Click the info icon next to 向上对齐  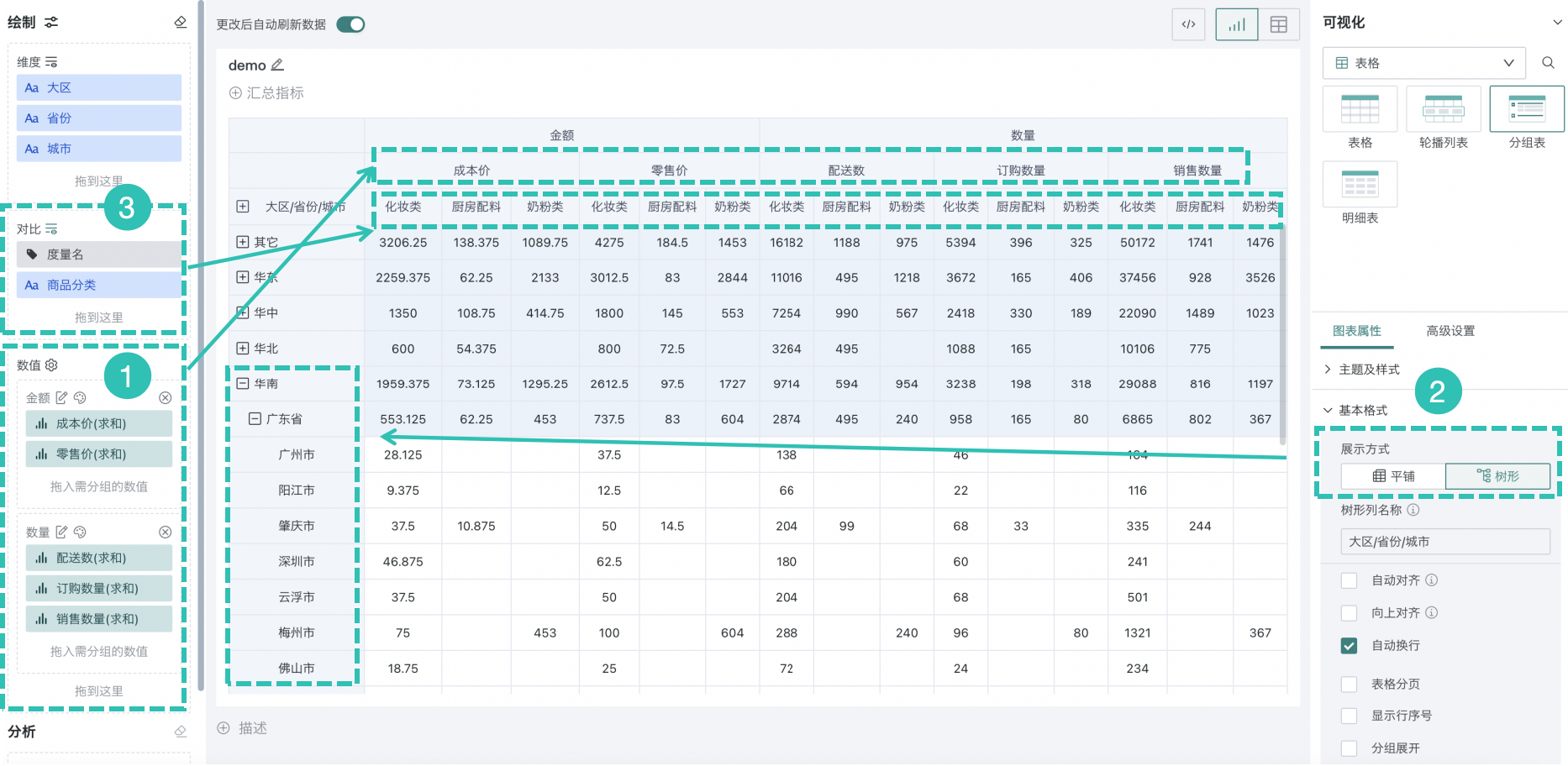[1432, 613]
